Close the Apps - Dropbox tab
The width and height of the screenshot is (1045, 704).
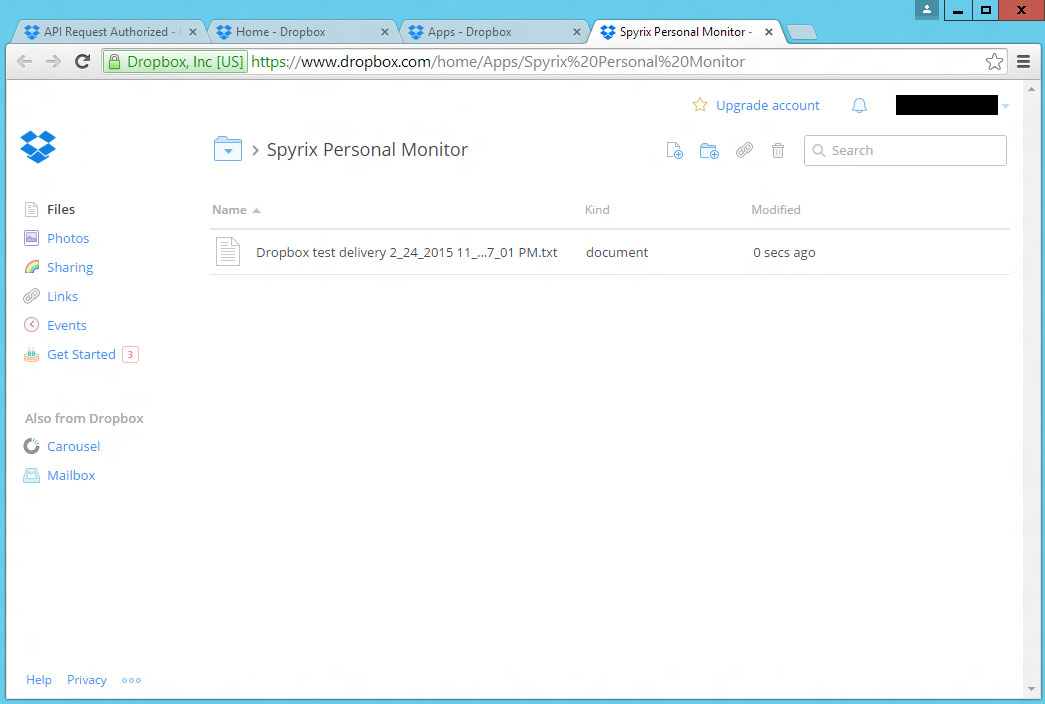576,32
